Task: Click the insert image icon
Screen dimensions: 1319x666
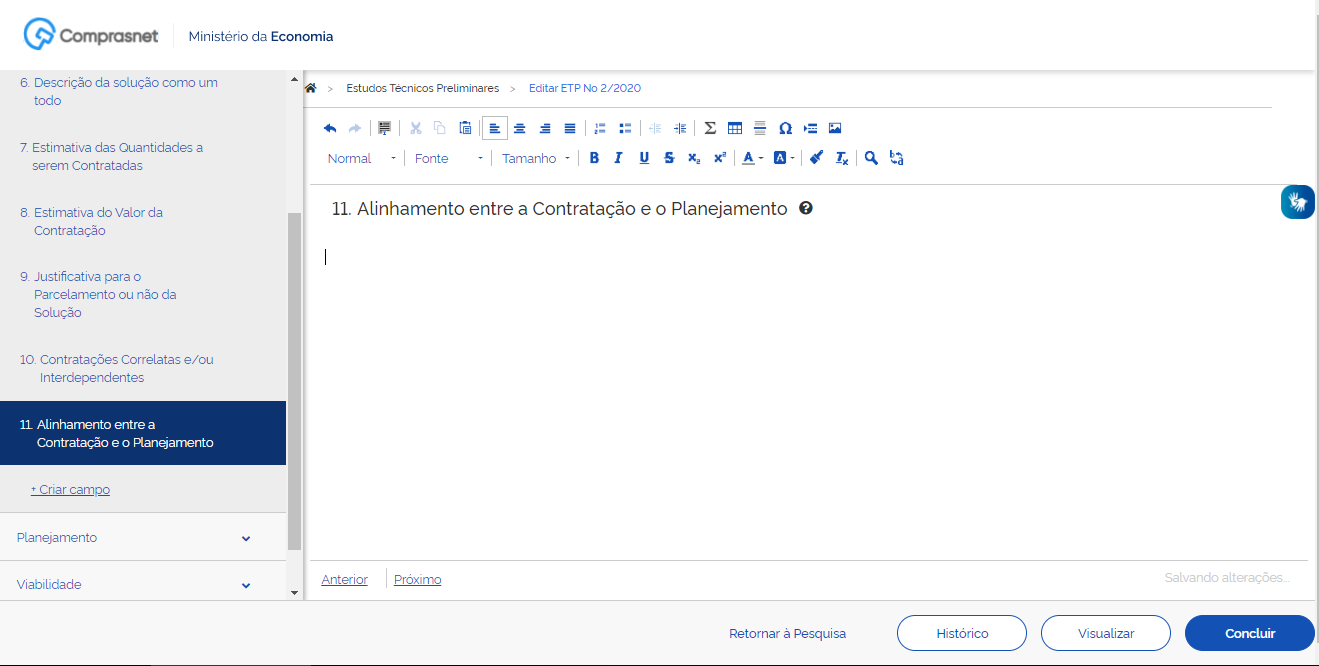Action: point(835,128)
